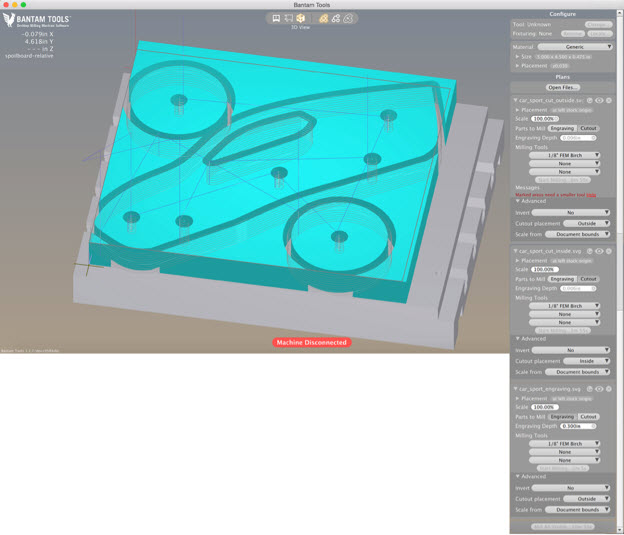Toggle Engraving for car_sport_engraving.svg
The image size is (624, 535).
click(x=562, y=417)
